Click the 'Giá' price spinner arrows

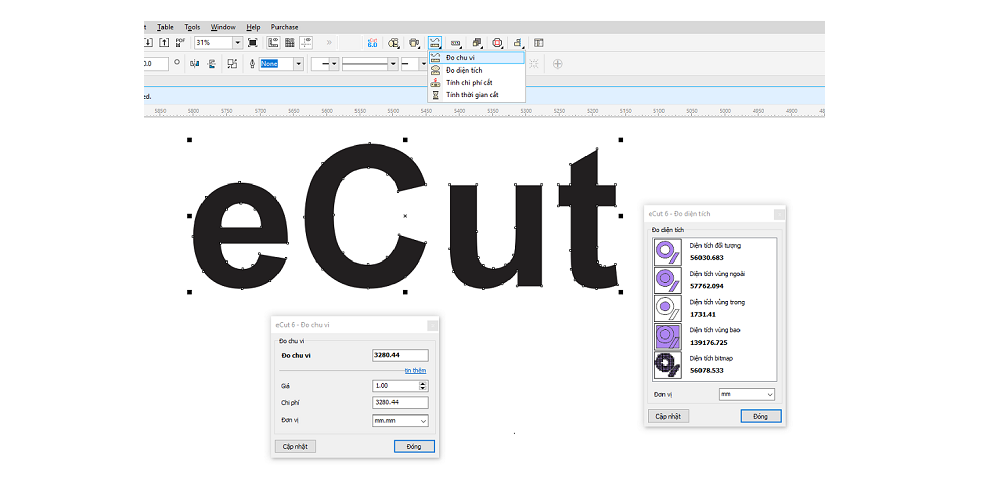click(423, 386)
